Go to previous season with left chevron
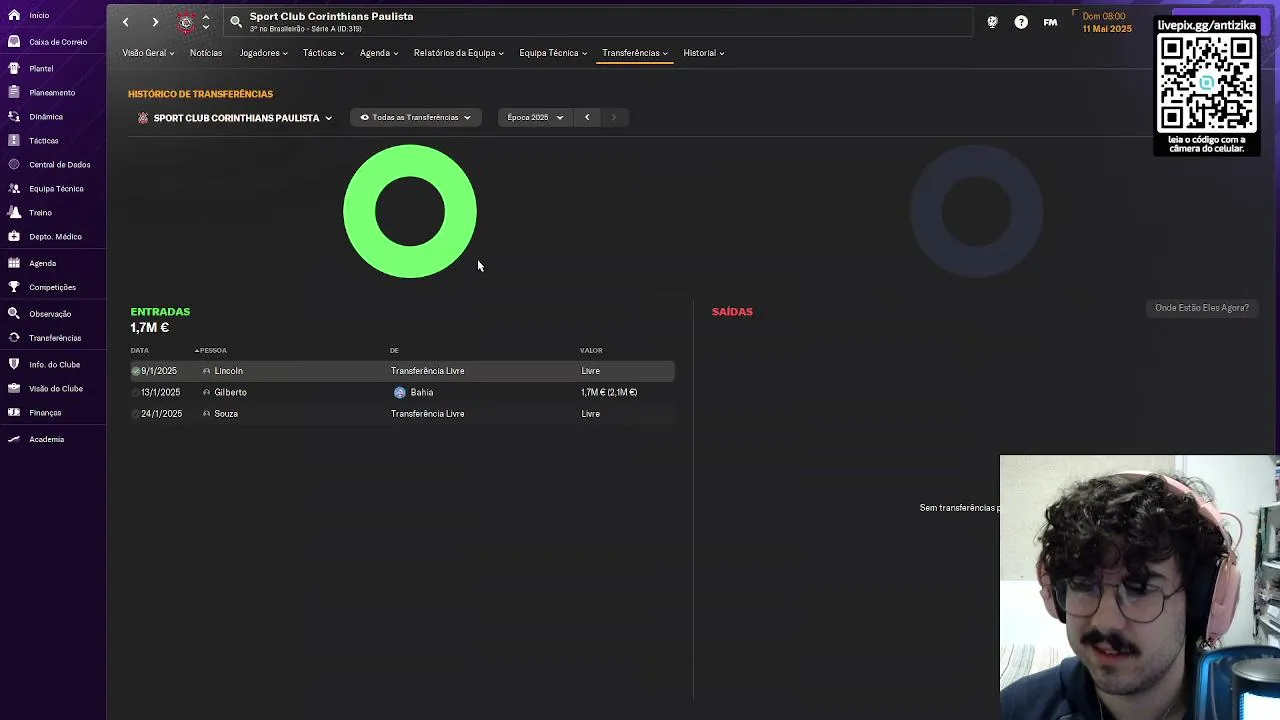This screenshot has height=720, width=1280. coord(587,118)
